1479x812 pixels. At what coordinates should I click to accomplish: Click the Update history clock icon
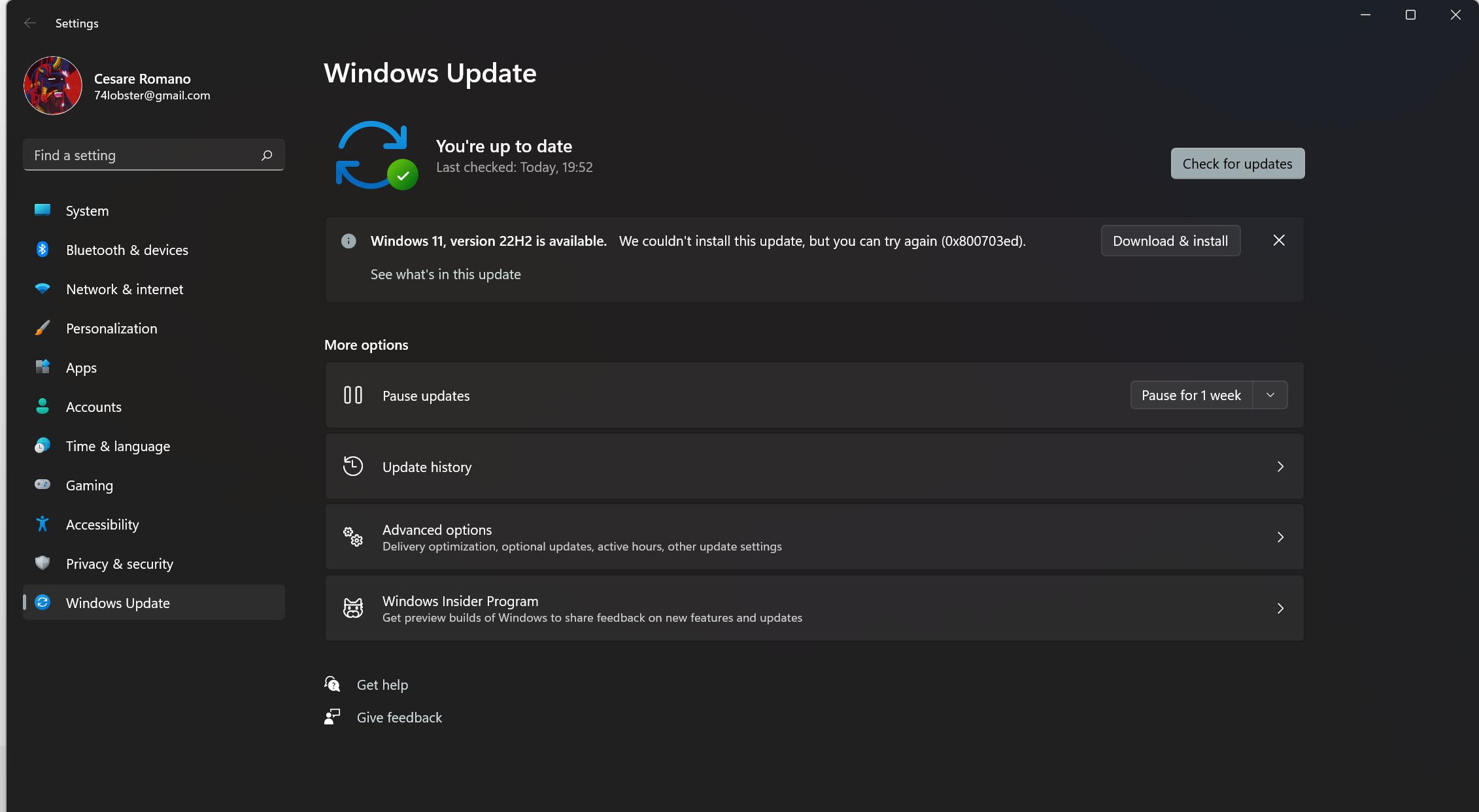(x=353, y=466)
